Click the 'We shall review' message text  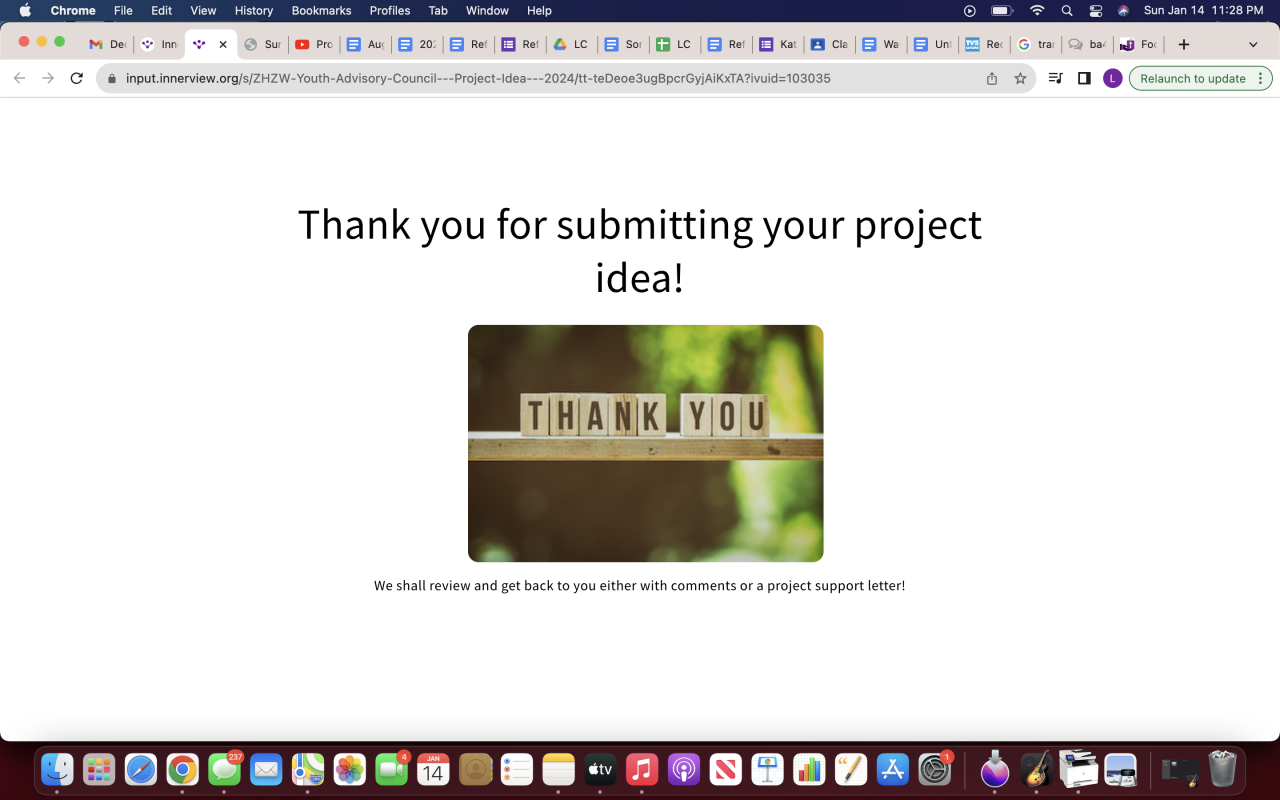(640, 585)
